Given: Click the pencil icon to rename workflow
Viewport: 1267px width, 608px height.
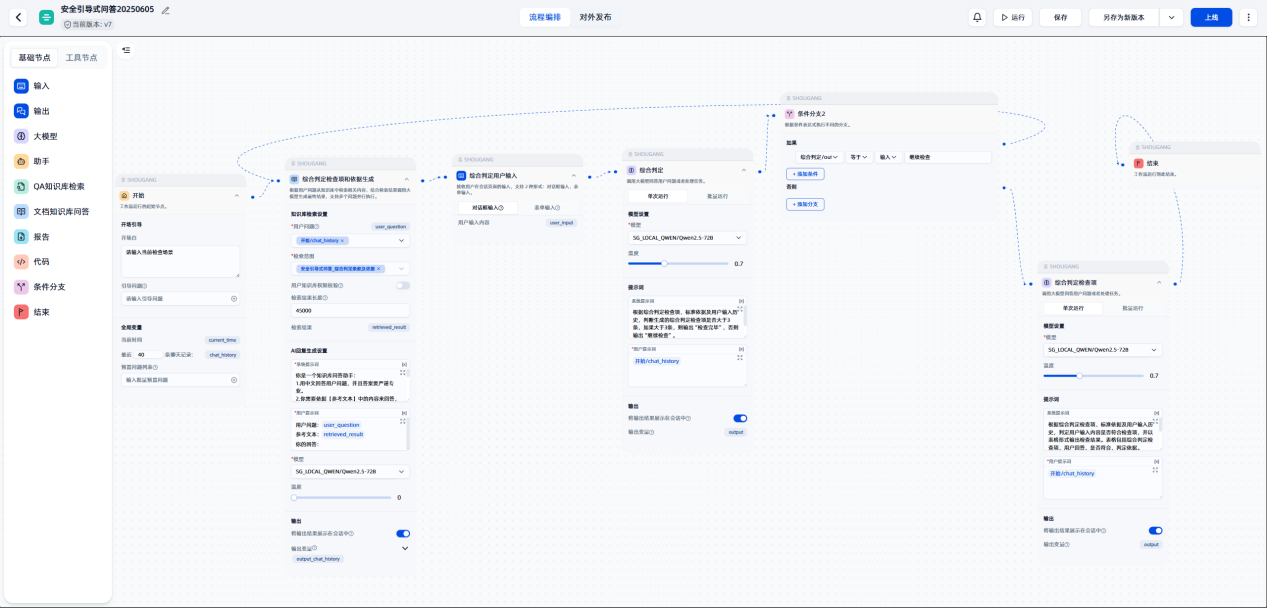Looking at the screenshot, I should (x=166, y=10).
